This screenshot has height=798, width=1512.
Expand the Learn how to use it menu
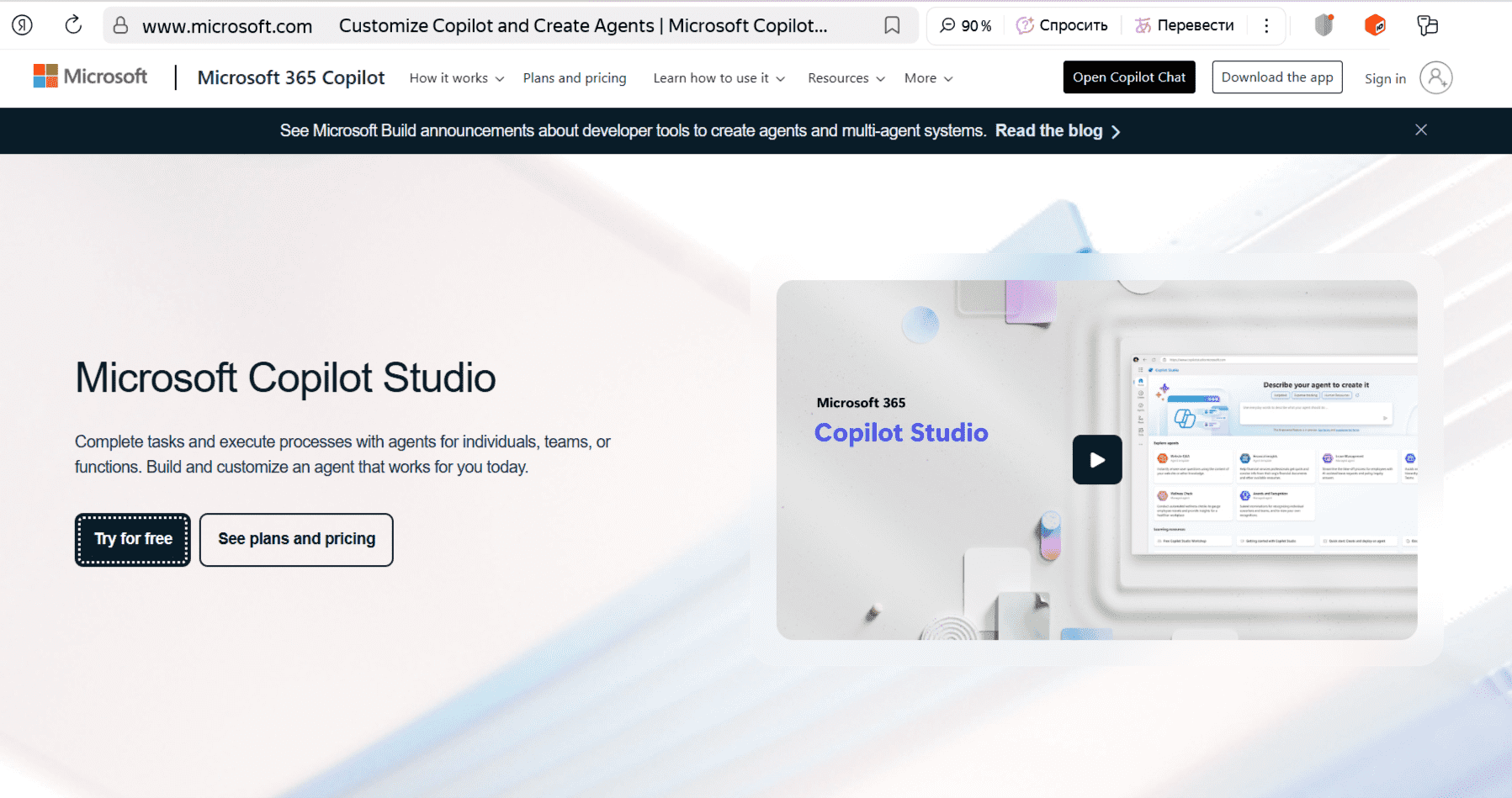[719, 78]
